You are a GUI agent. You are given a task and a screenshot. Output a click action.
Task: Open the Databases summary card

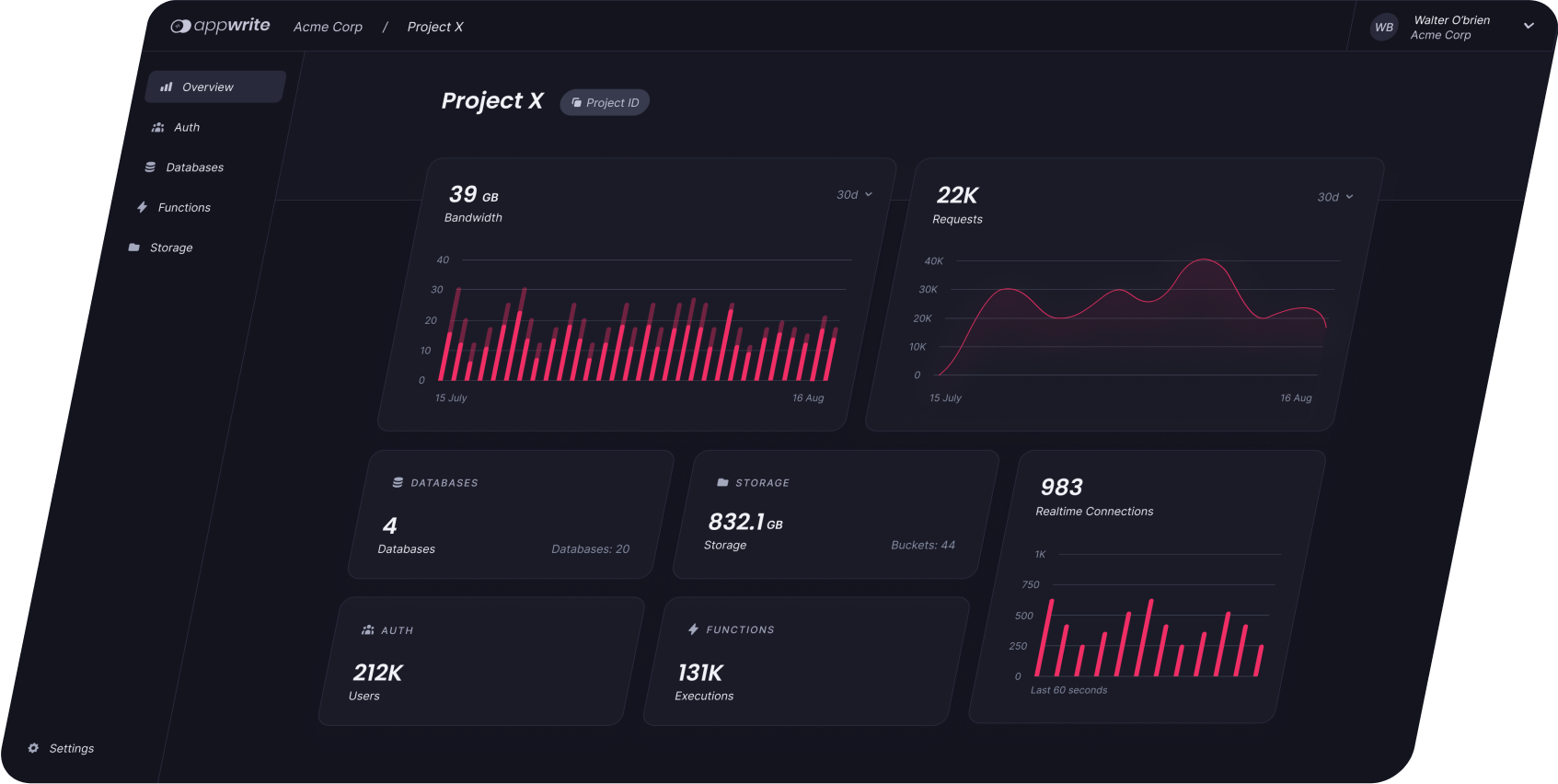pyautogui.click(x=509, y=515)
